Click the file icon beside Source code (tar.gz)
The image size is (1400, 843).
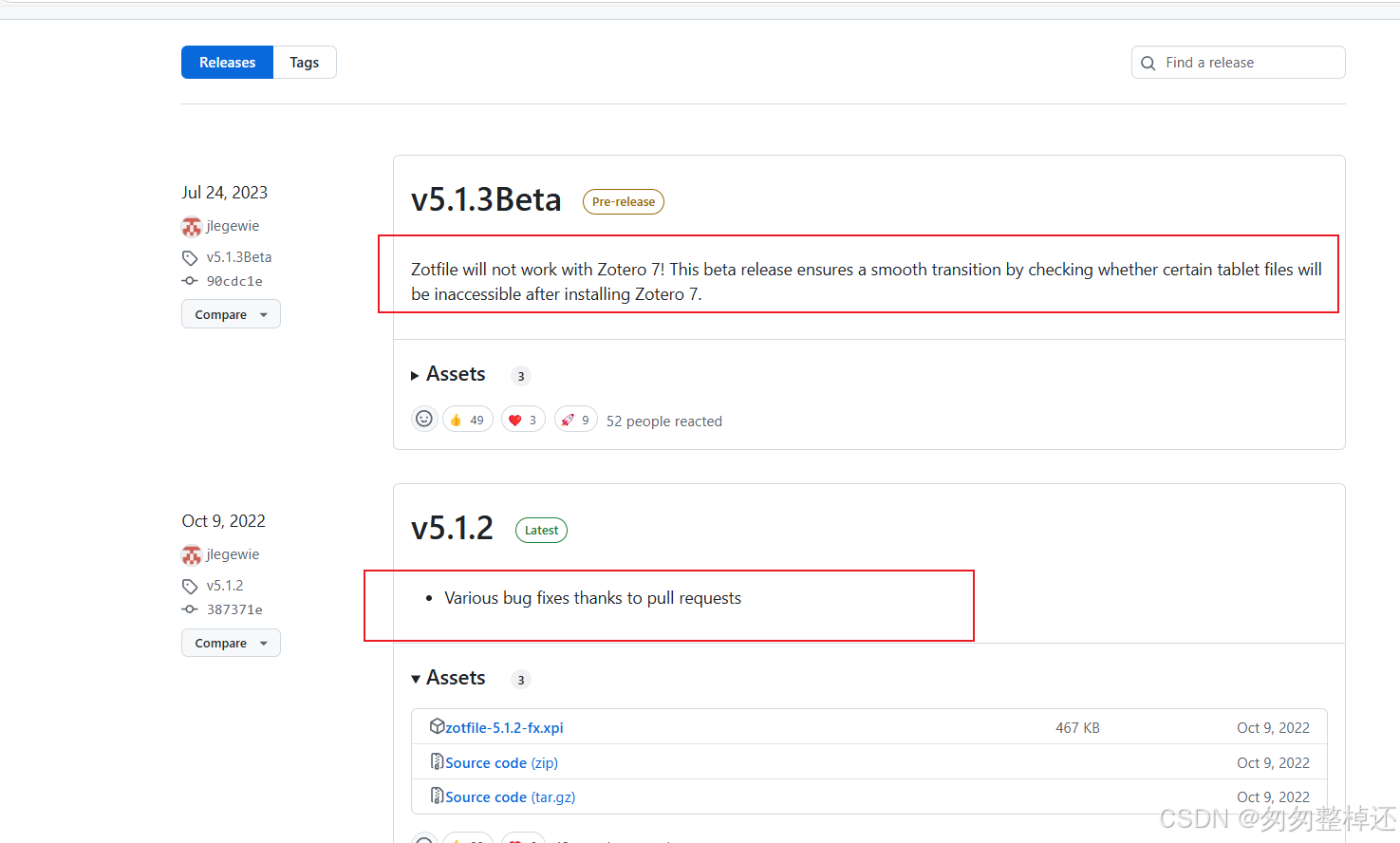click(438, 796)
